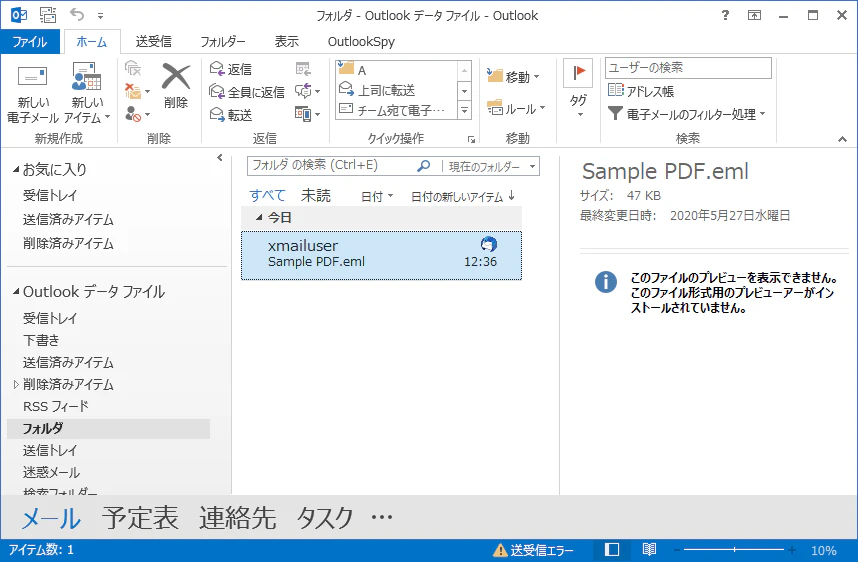Toggle sort order 日付の新しいアイテム
The height and width of the screenshot is (562, 858).
463,196
